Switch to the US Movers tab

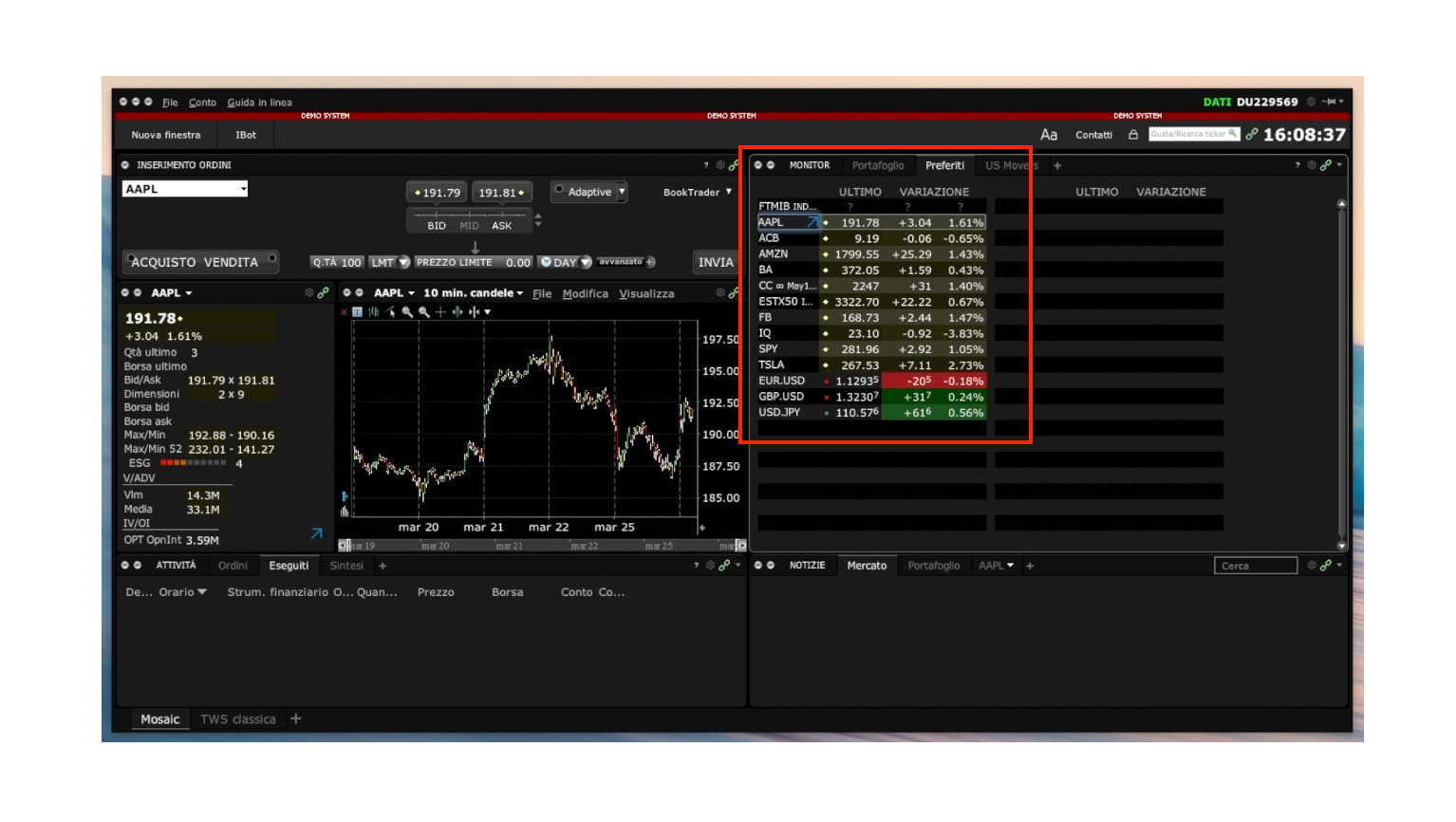coord(1011,165)
